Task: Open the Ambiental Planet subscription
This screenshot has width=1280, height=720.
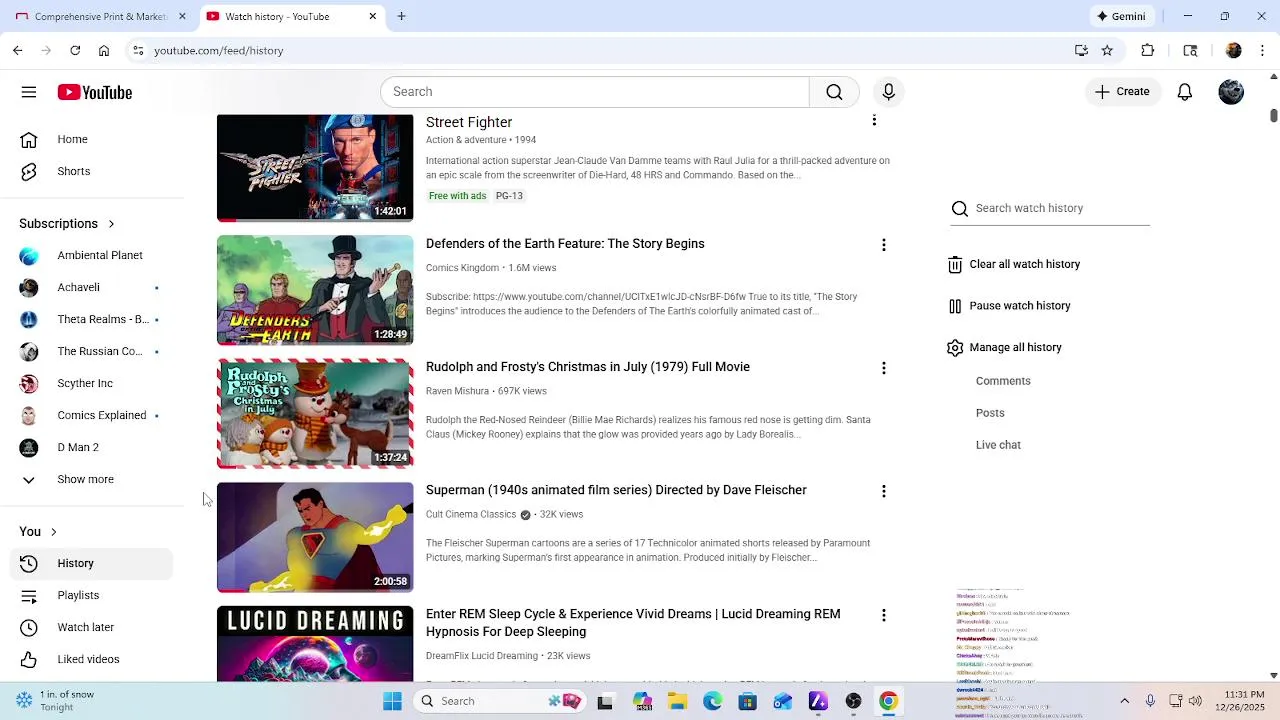Action: [92, 256]
